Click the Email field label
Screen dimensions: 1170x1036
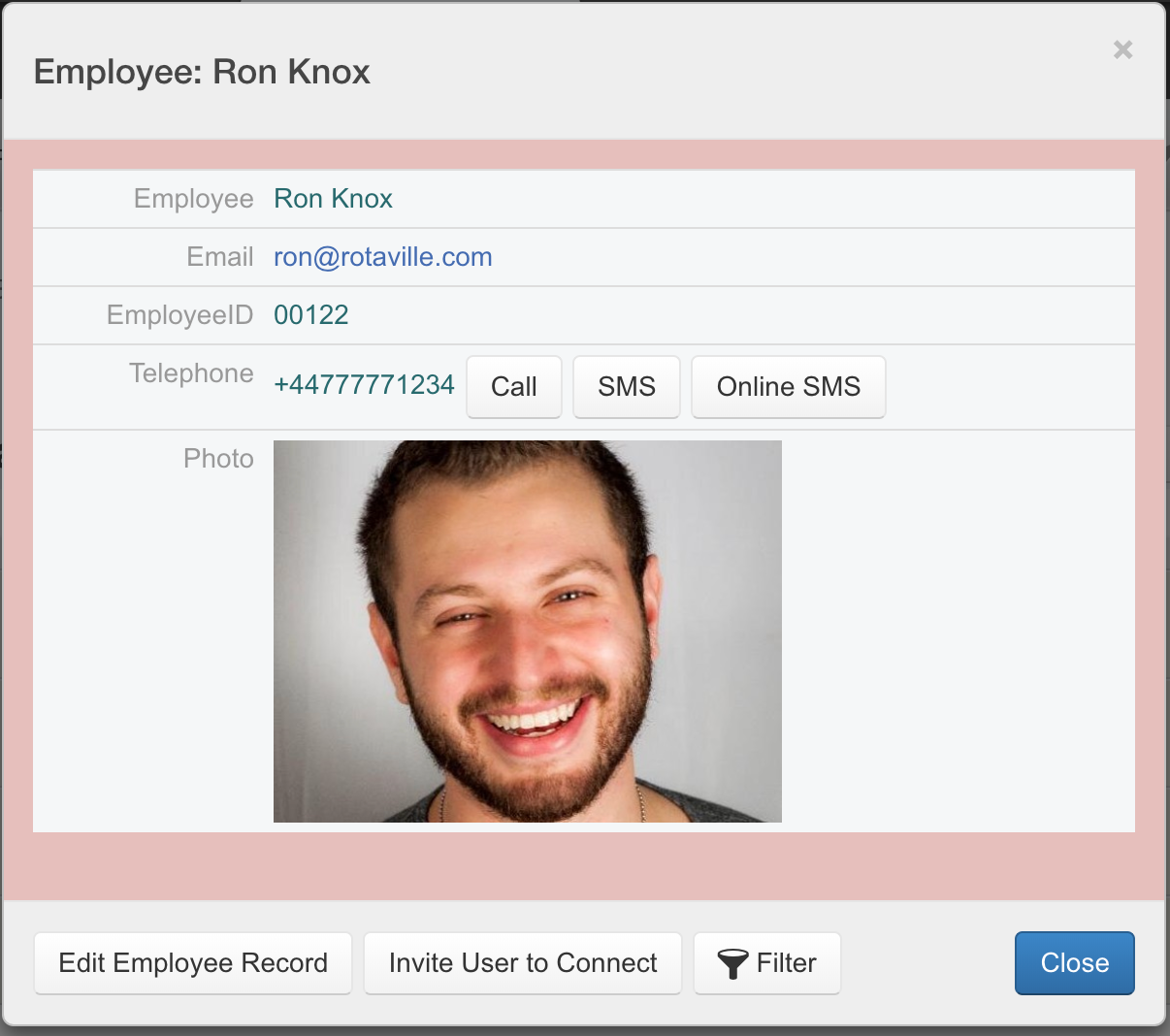click(219, 257)
